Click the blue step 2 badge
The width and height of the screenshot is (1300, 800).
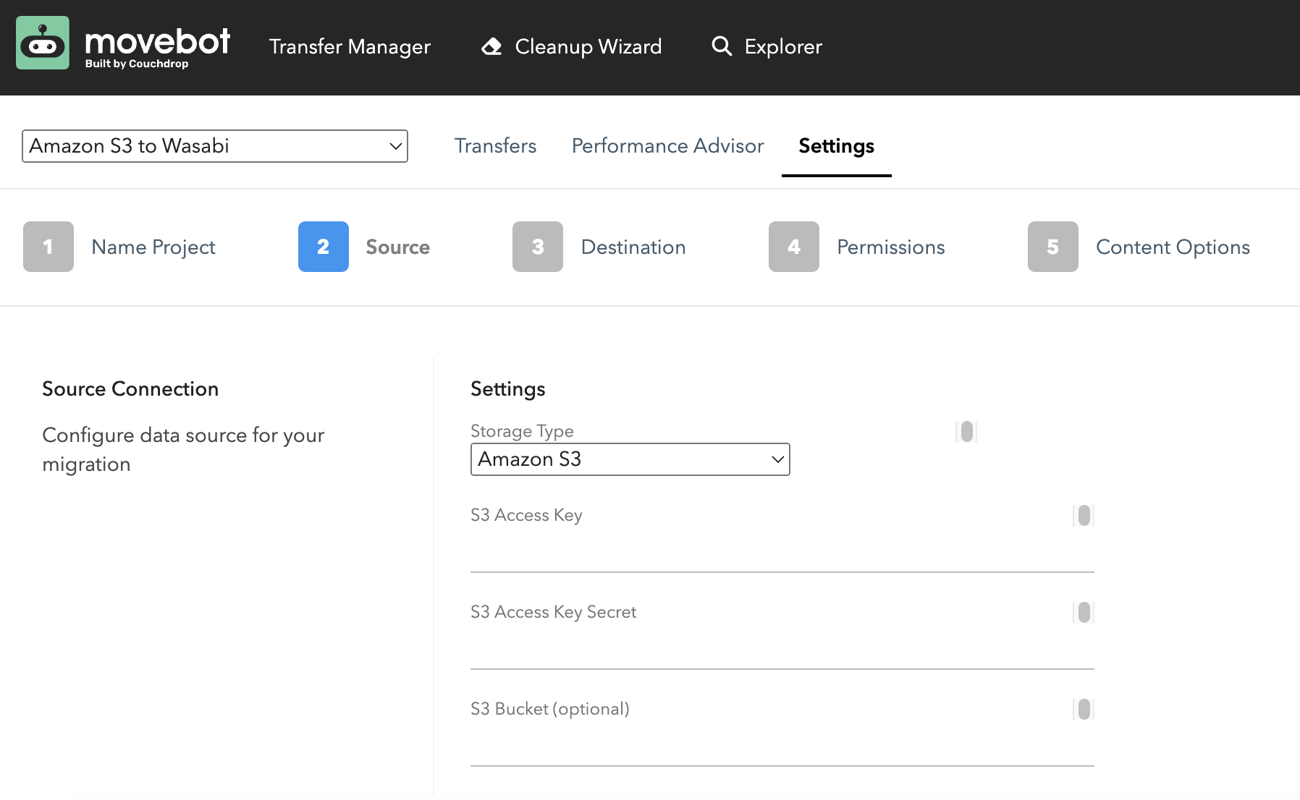[323, 247]
